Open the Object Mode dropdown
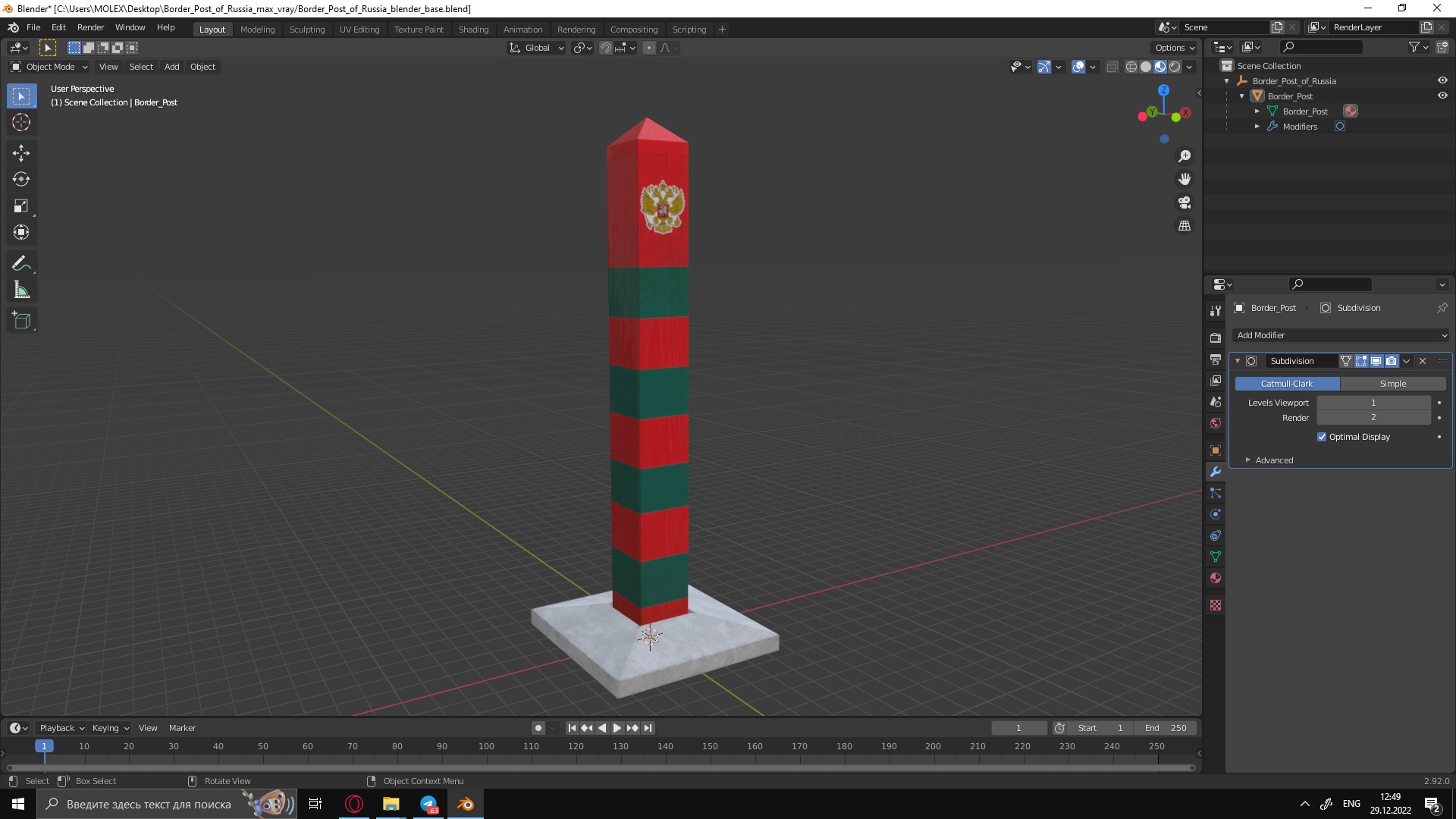 [49, 67]
